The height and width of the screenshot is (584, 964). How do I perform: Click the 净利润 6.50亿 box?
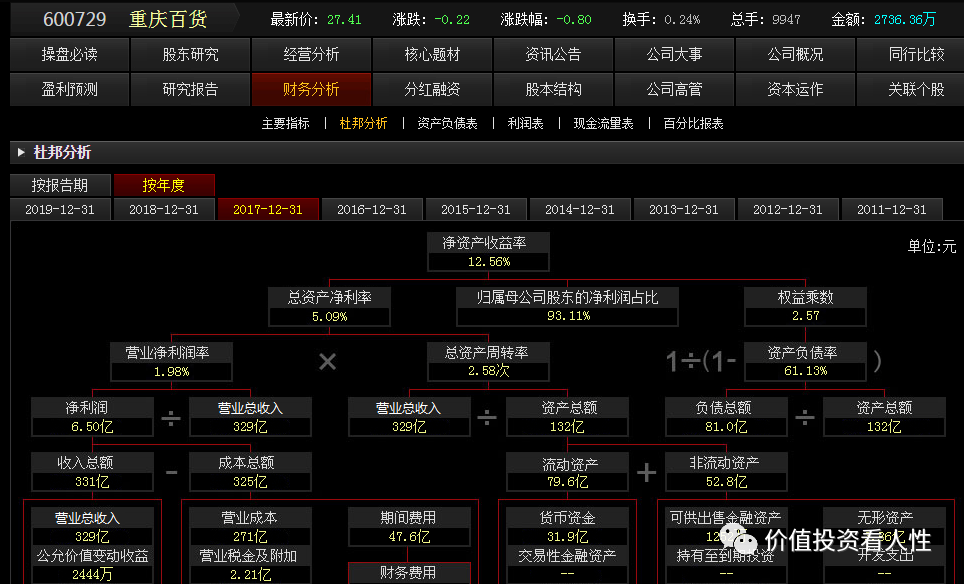tap(92, 417)
